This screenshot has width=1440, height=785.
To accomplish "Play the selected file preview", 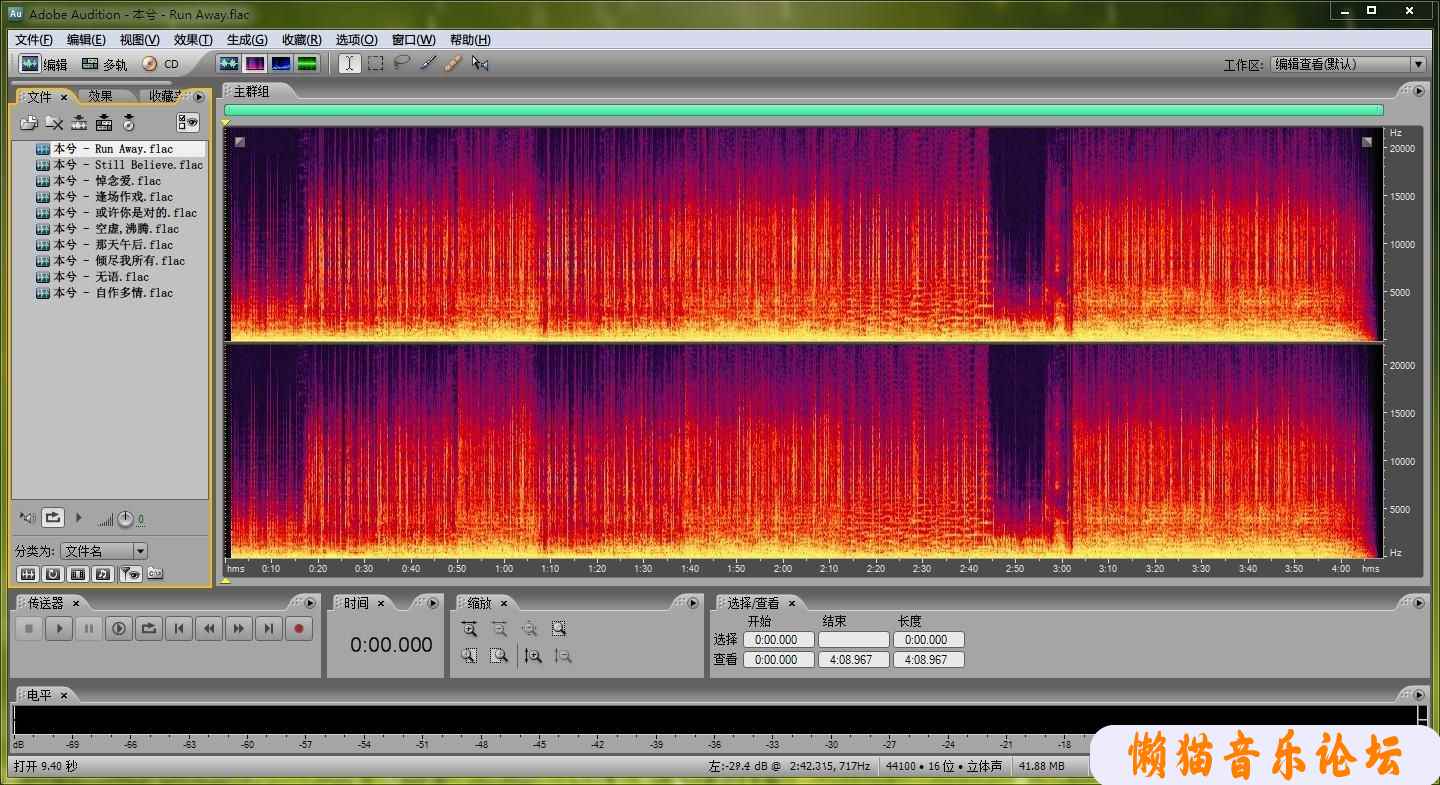I will point(79,517).
